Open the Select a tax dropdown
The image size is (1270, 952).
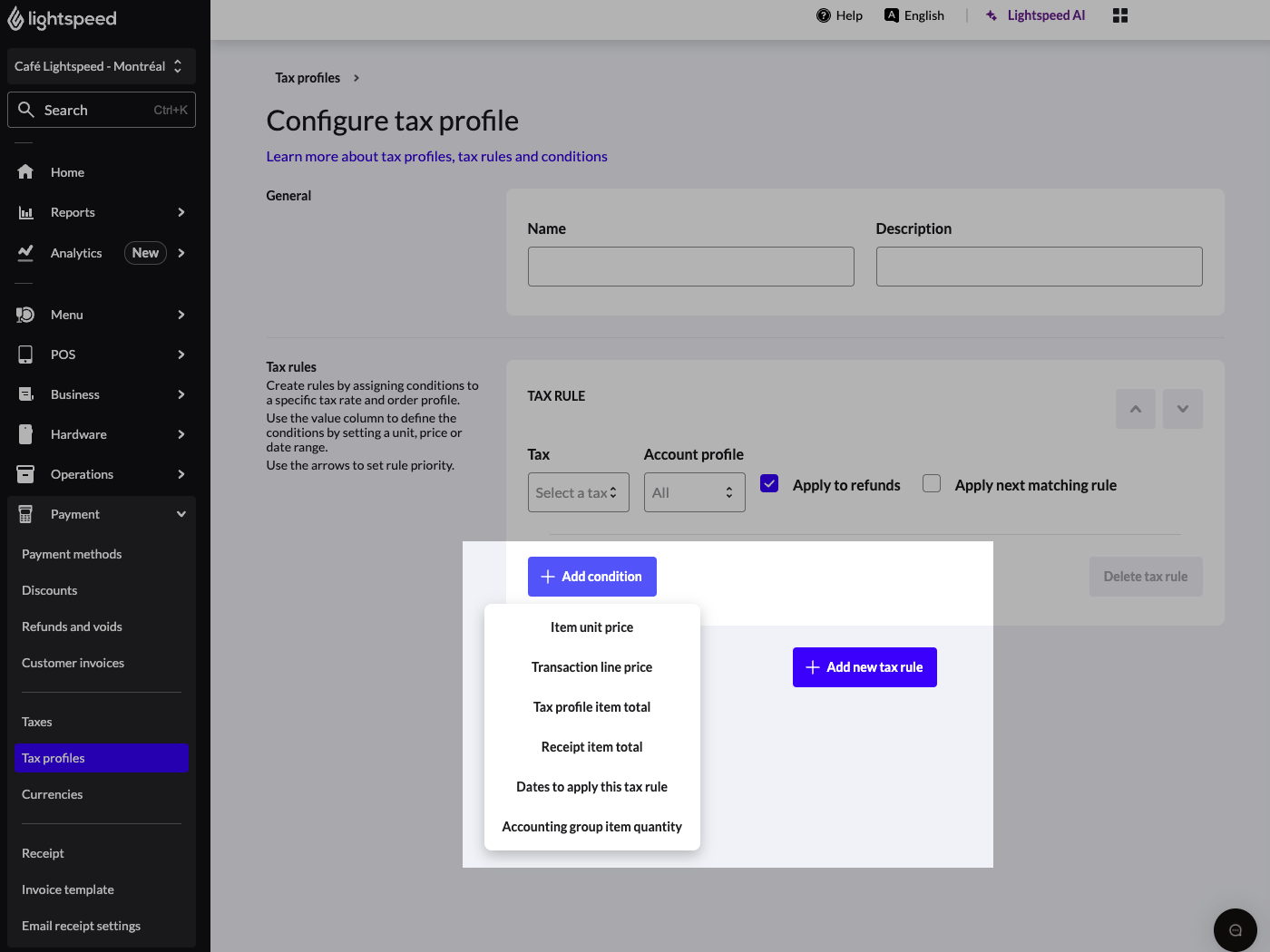(x=578, y=492)
